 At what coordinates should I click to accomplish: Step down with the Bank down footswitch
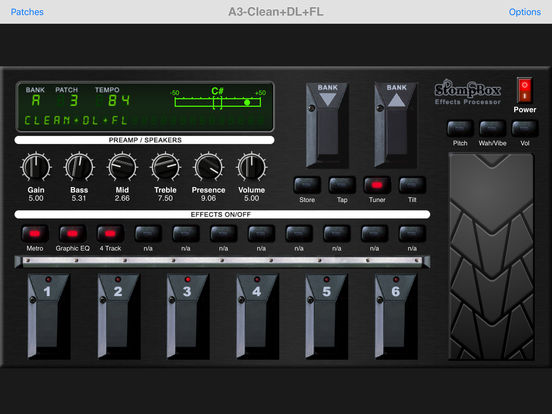pos(327,125)
